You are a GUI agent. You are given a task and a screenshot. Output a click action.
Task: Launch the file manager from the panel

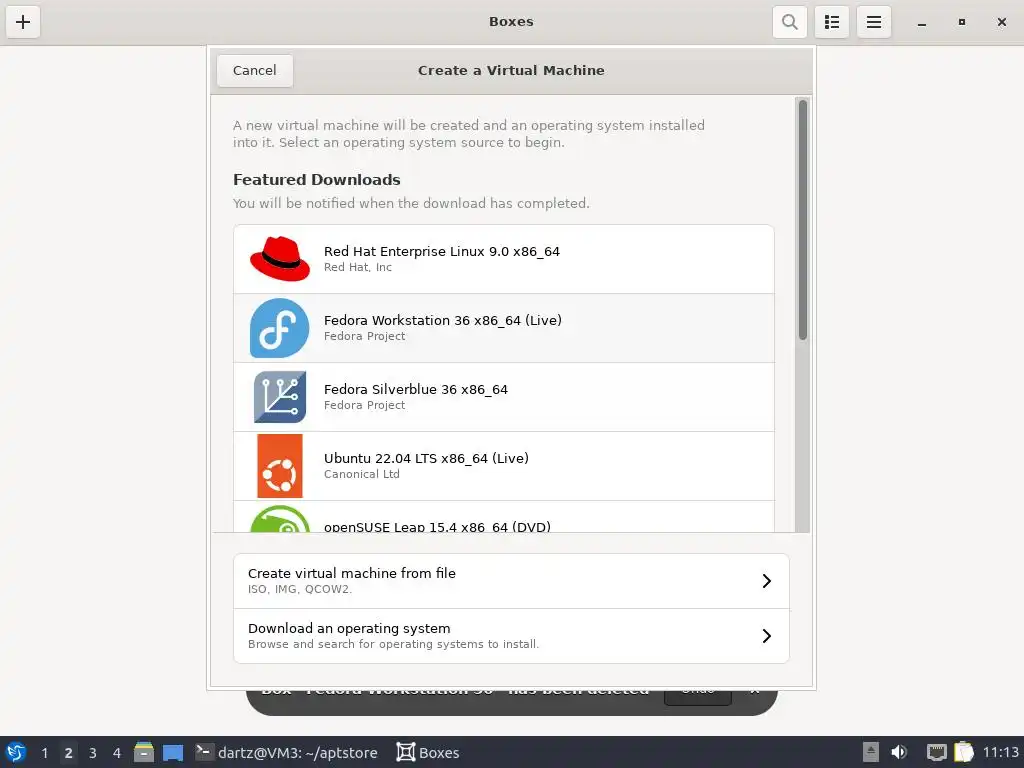(144, 752)
